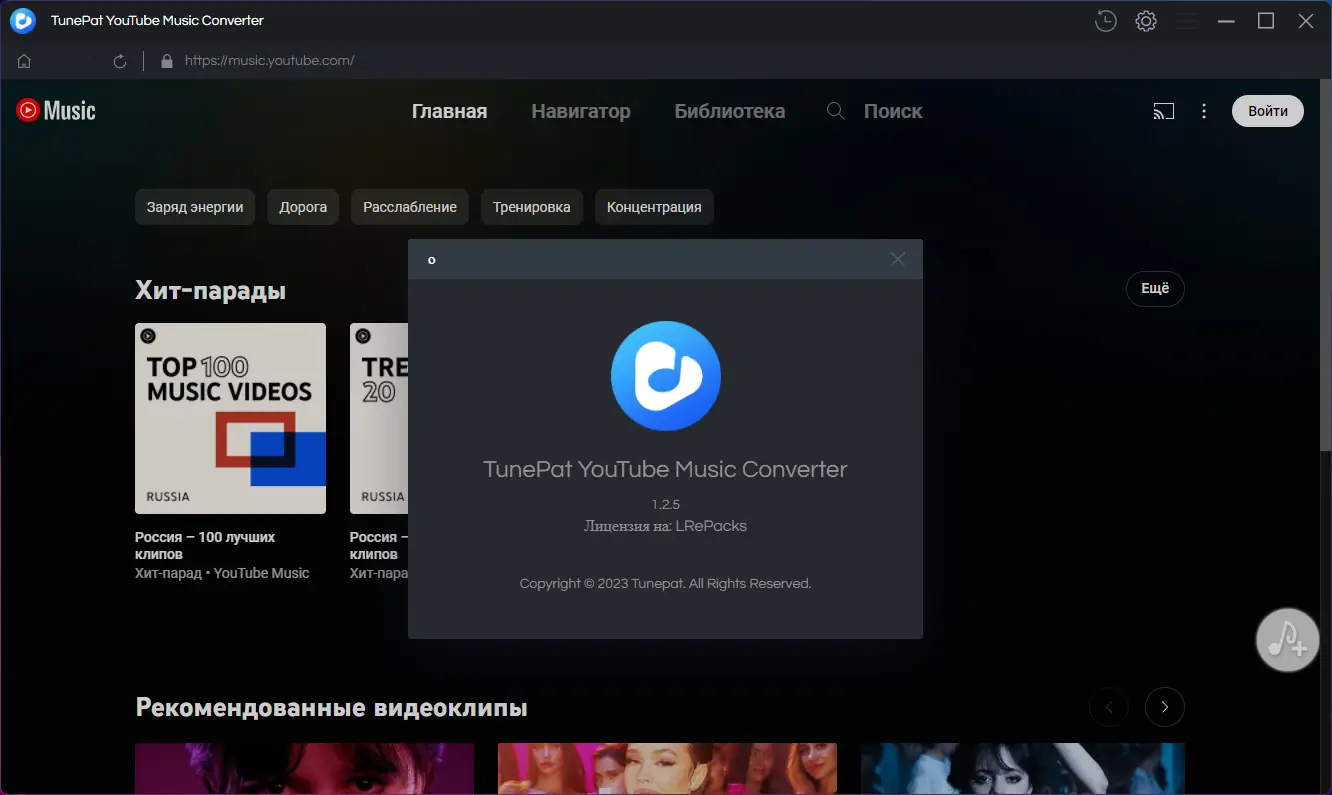Click the search magnifier icon

[x=836, y=111]
